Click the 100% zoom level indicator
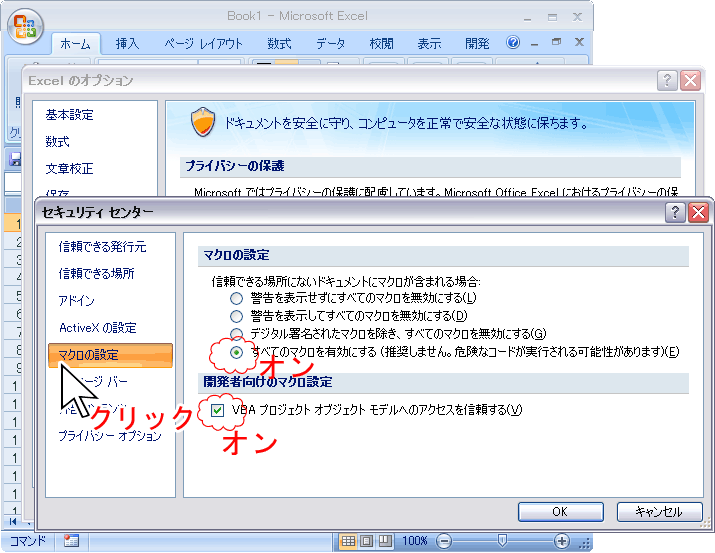Image resolution: width=715 pixels, height=553 pixels. pos(414,541)
